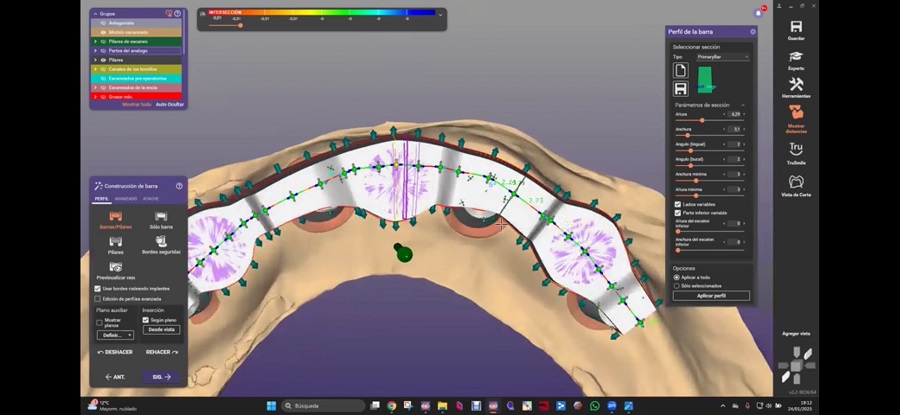Open the Tipo PrimaryBar dropdown
The height and width of the screenshot is (415, 900).
[x=723, y=57]
